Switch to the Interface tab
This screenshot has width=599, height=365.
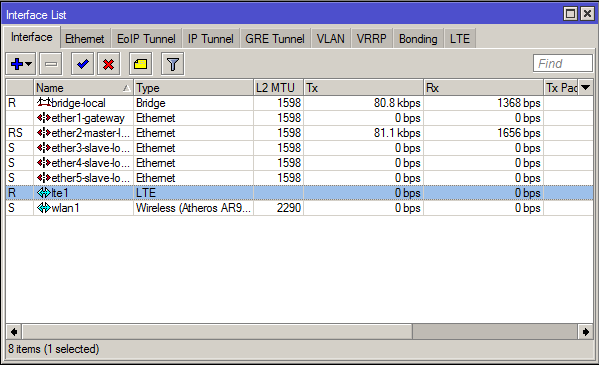[31, 37]
